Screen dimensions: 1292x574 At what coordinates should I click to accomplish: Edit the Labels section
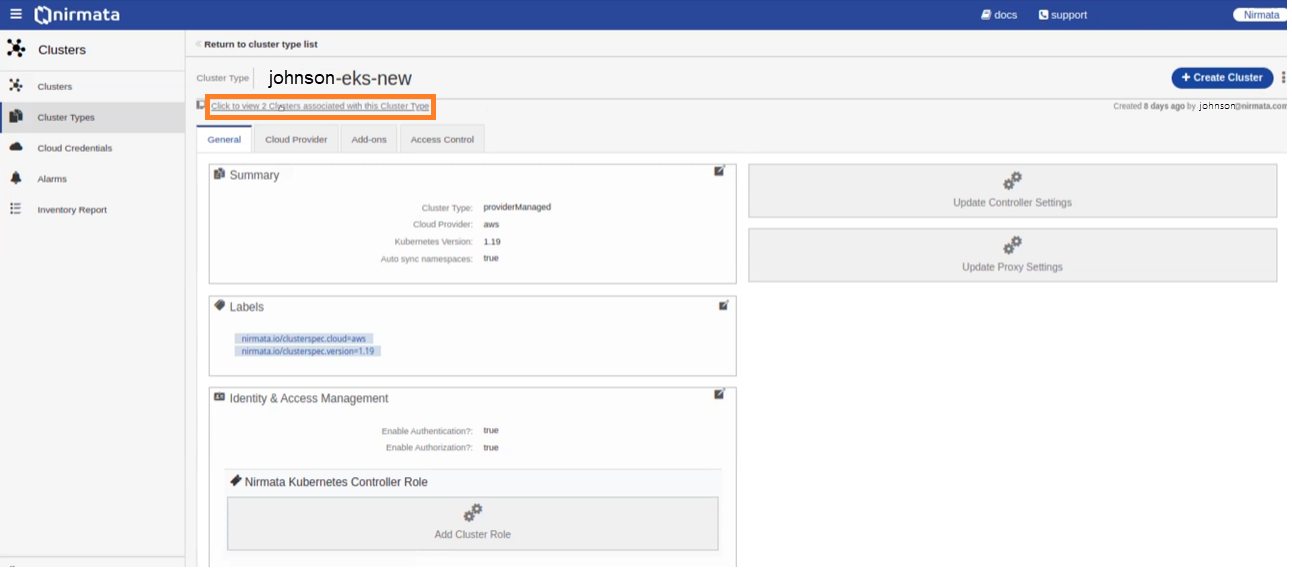[723, 305]
